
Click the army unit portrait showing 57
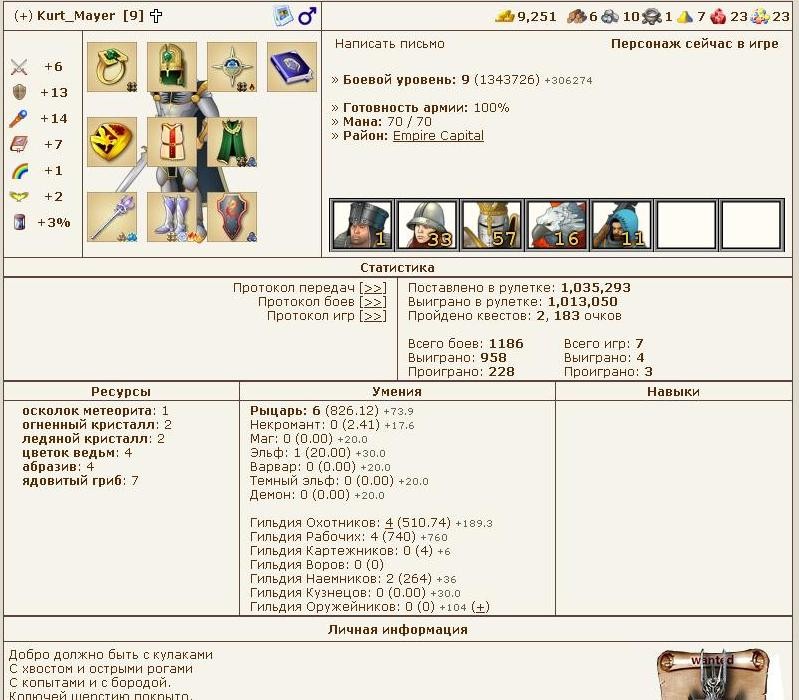pos(491,225)
